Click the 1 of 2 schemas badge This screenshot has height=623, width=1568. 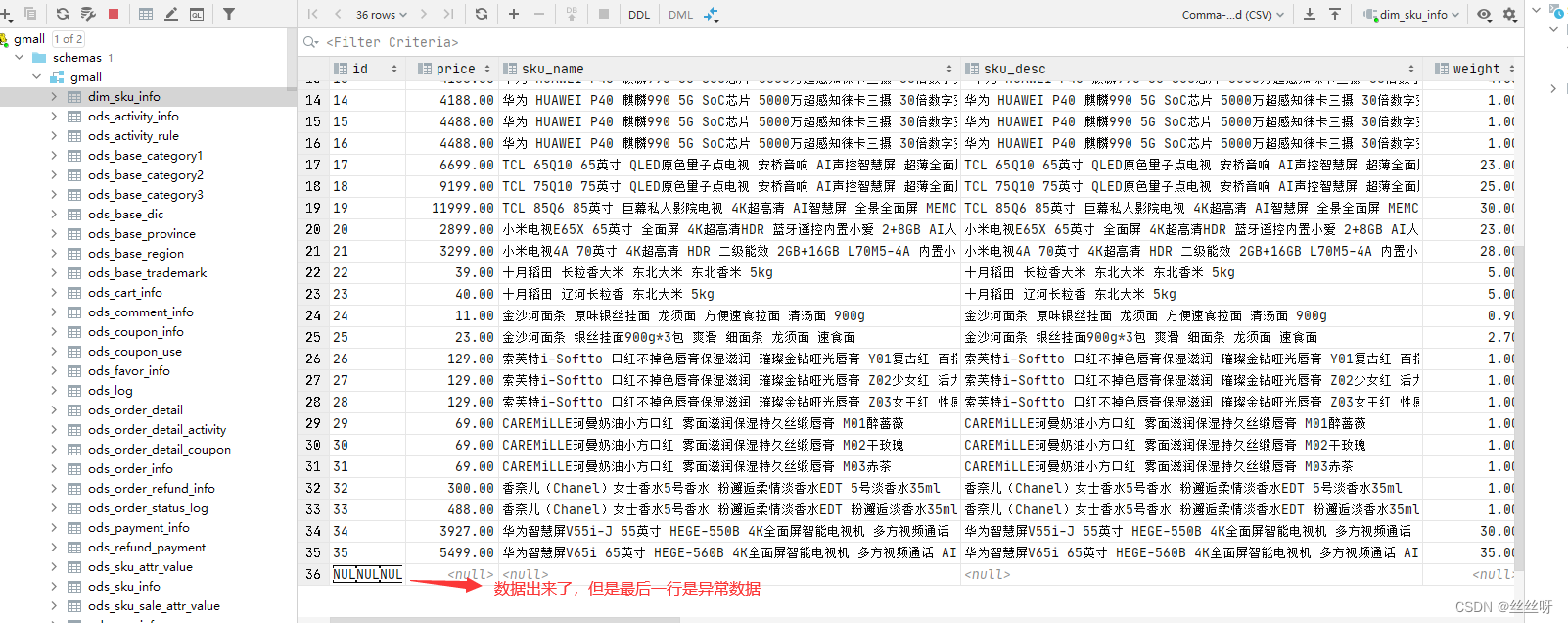coord(68,38)
